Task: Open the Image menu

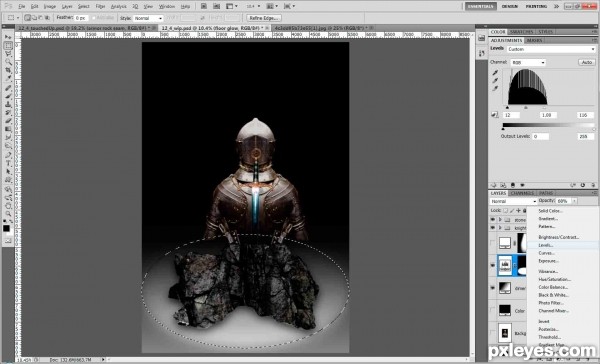Action: (x=50, y=7)
